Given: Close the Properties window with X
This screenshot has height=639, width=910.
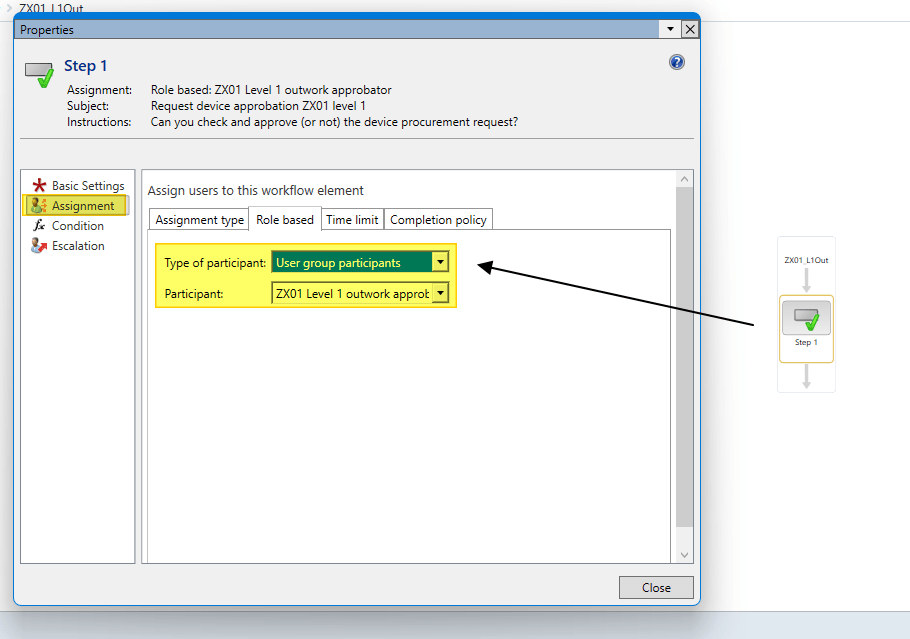Looking at the screenshot, I should coord(689,29).
